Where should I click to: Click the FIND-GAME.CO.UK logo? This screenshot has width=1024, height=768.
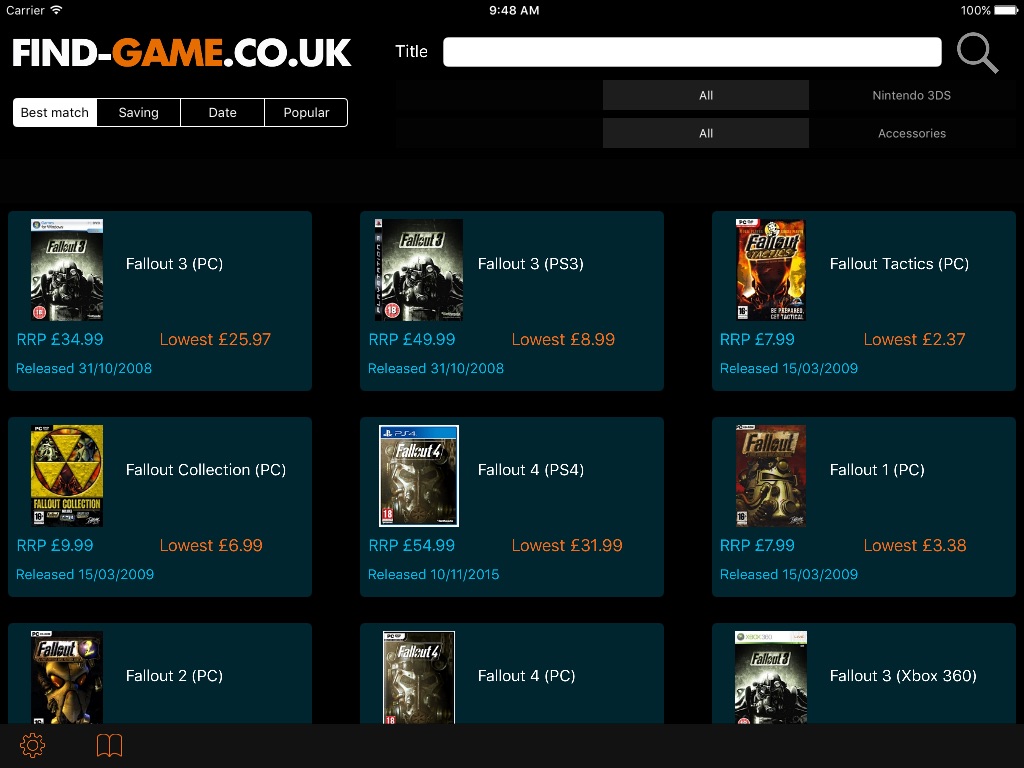pyautogui.click(x=182, y=53)
